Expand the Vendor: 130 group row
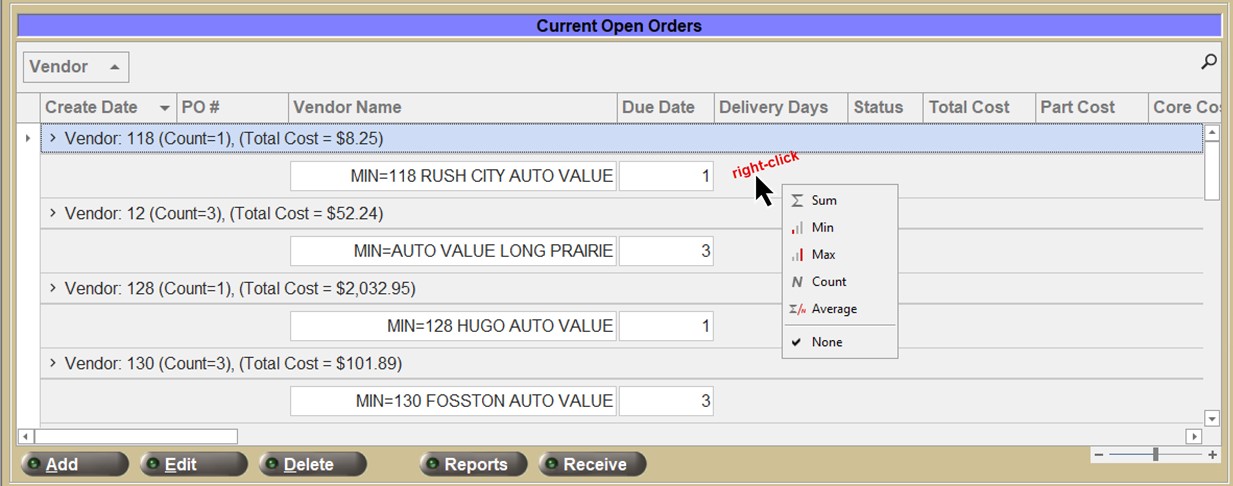The image size is (1233, 486). coord(54,363)
